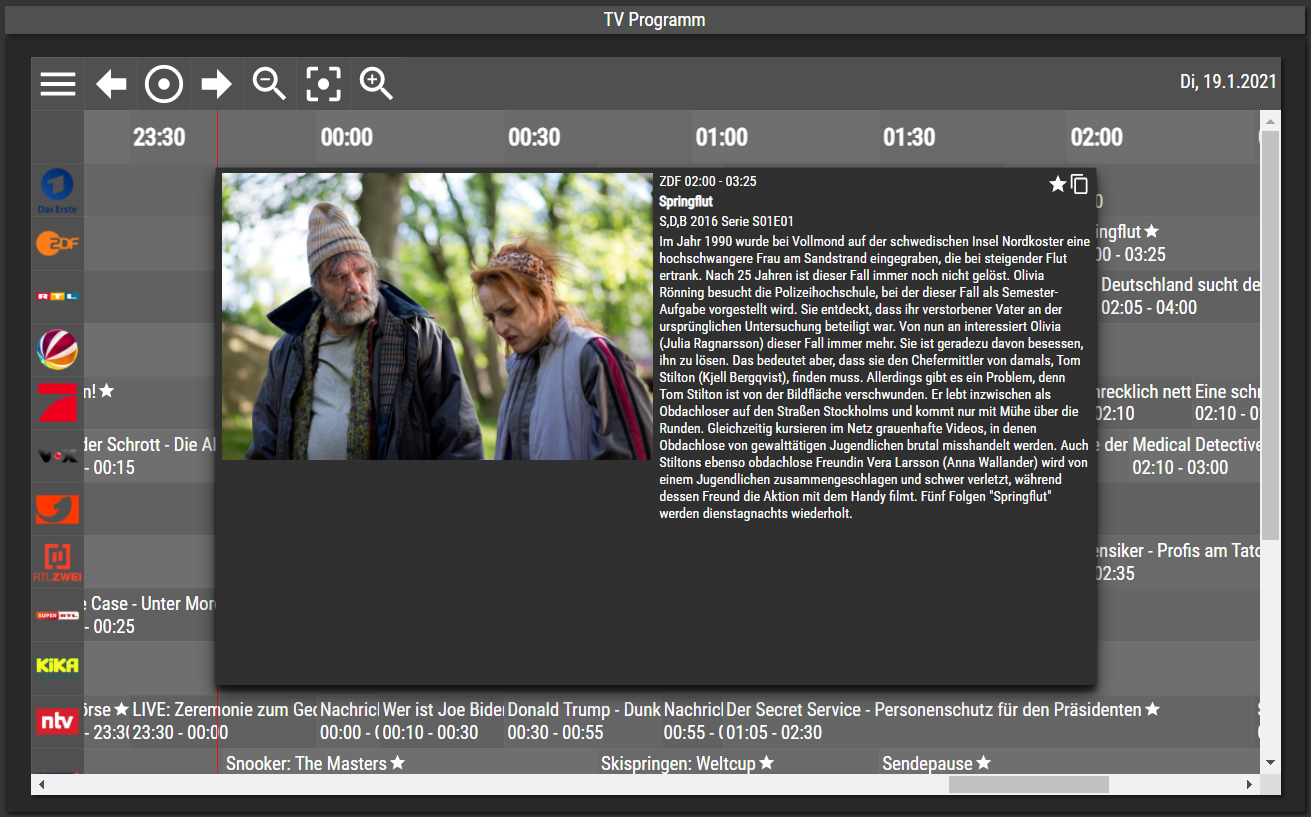The image size is (1311, 817).
Task: Click the 00:00 time header
Action: (x=347, y=137)
